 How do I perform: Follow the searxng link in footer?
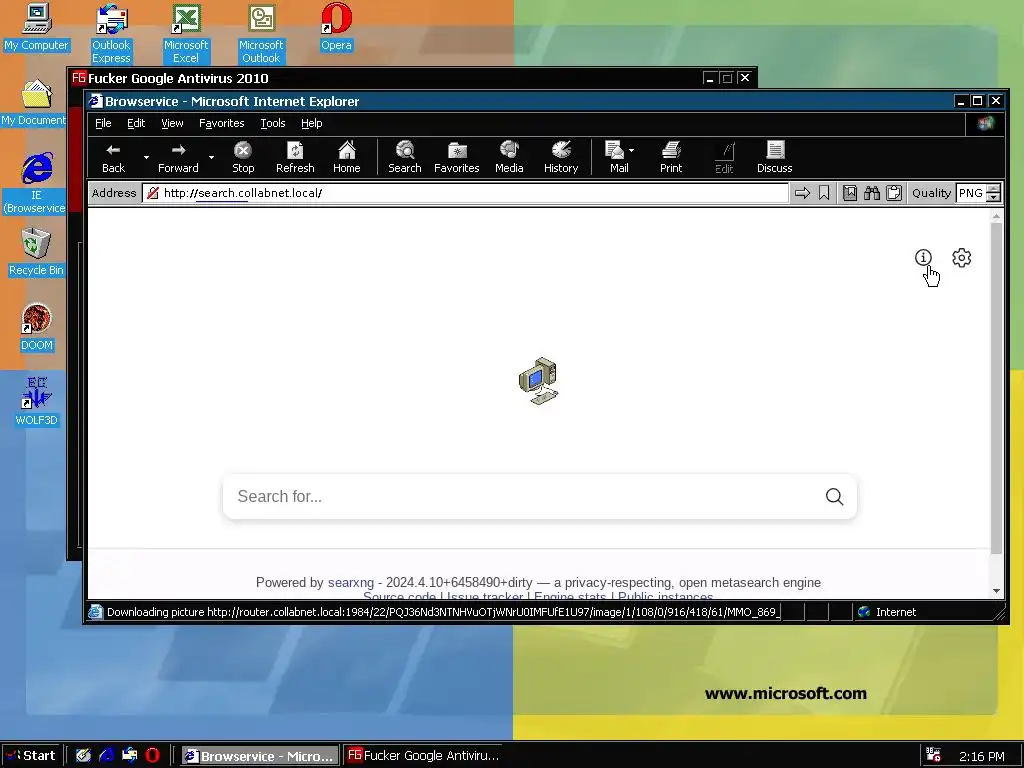[351, 583]
